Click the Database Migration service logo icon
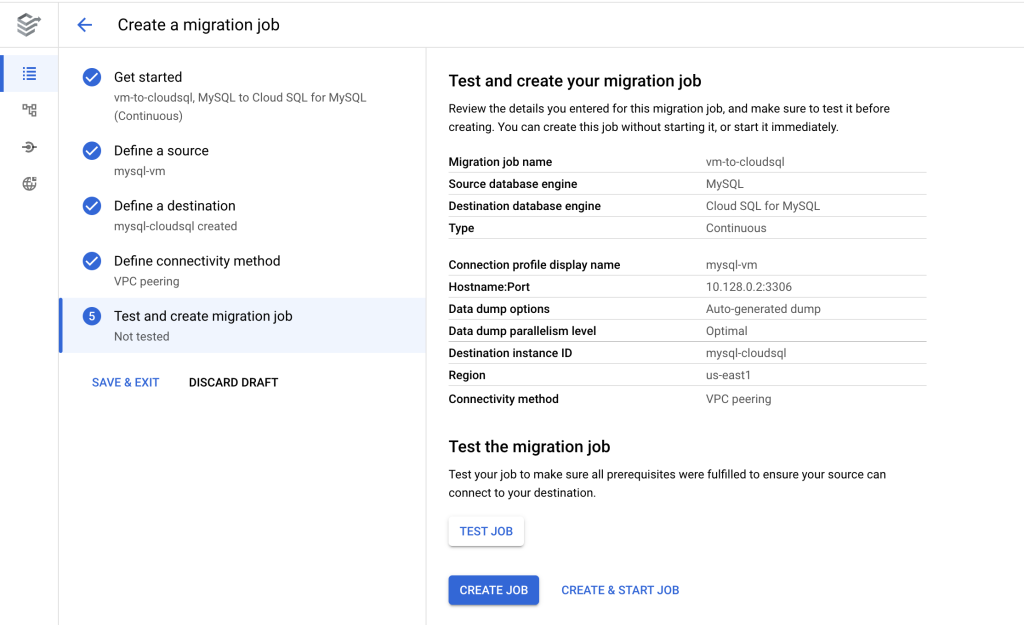This screenshot has width=1024, height=625. click(29, 25)
